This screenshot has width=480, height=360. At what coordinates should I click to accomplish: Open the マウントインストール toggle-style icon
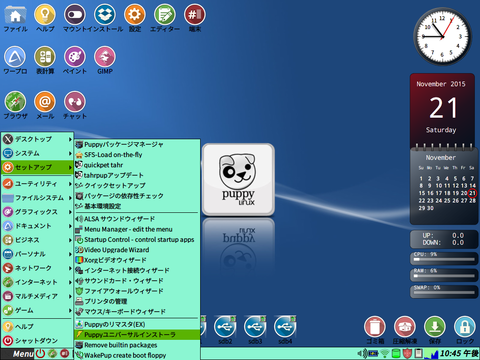75,15
